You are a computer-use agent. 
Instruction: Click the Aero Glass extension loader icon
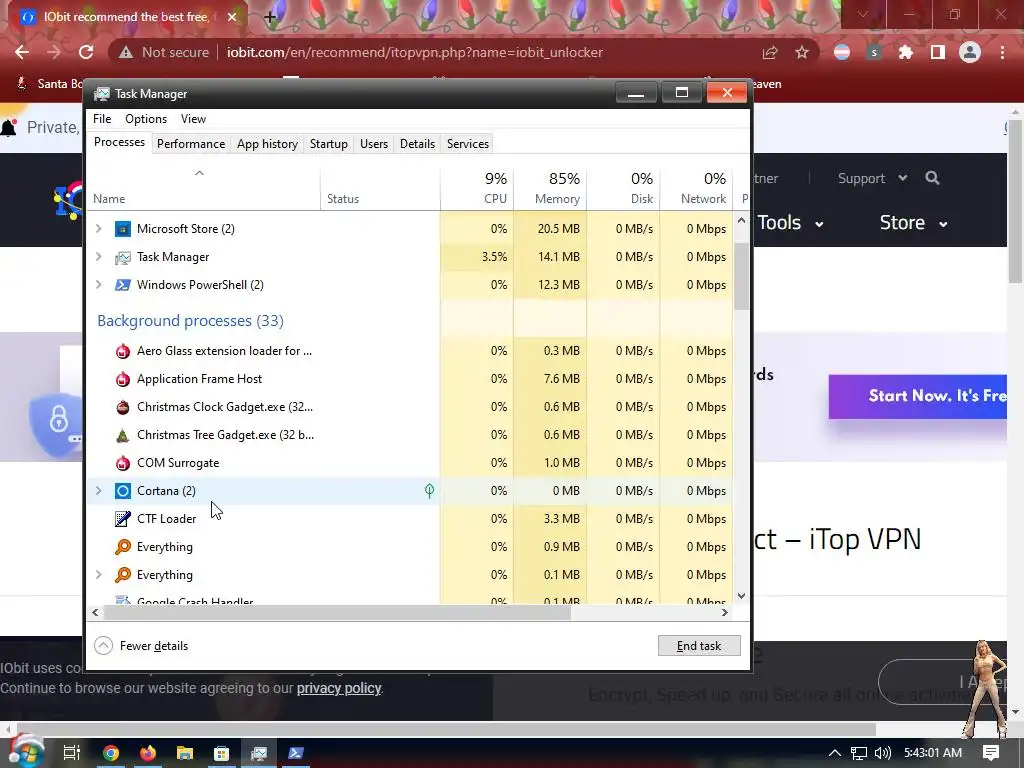coord(123,351)
